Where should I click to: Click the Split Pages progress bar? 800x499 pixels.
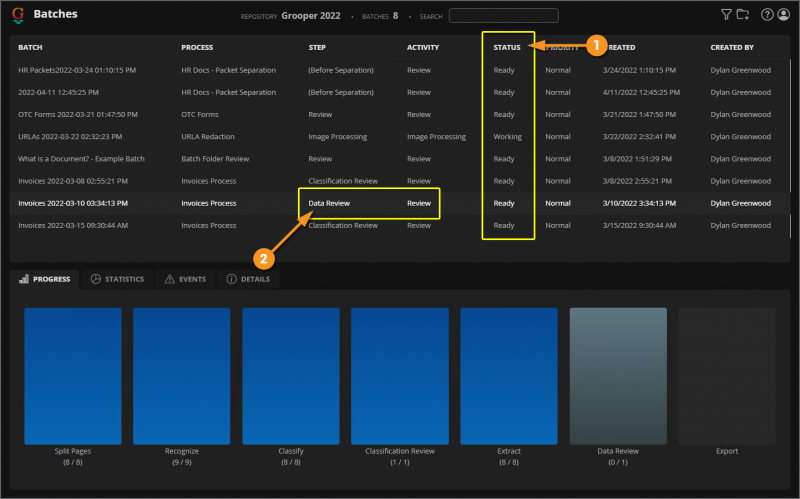coord(73,376)
